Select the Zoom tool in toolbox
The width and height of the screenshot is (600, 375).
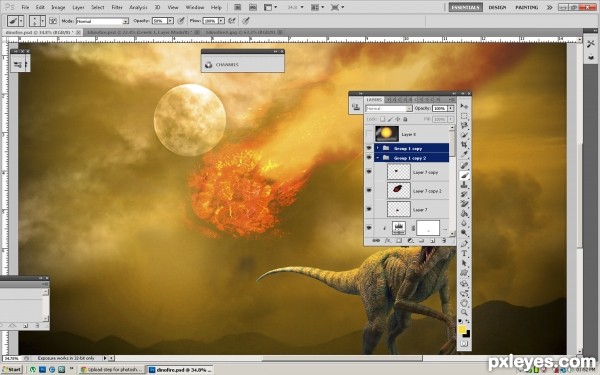coord(464,313)
